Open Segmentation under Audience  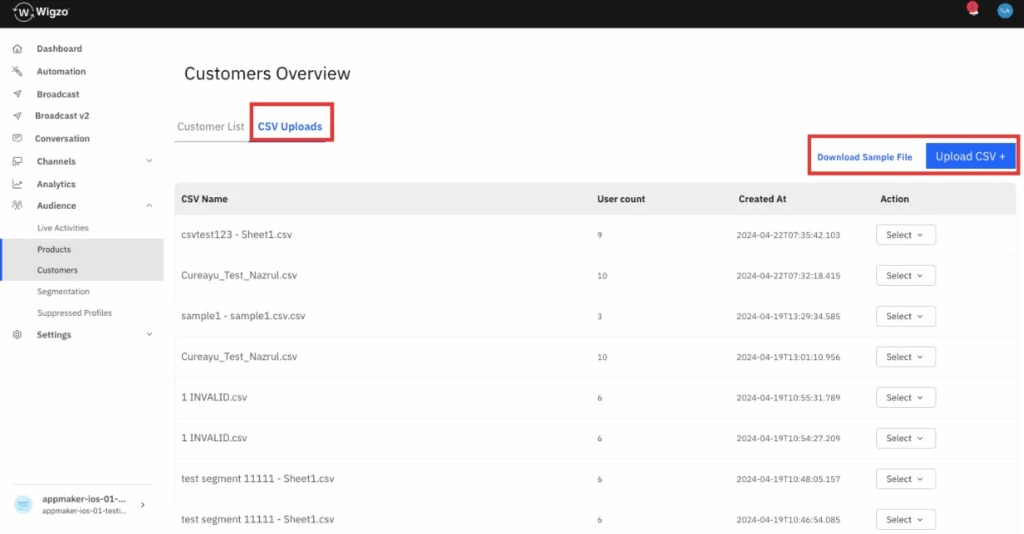pos(63,292)
